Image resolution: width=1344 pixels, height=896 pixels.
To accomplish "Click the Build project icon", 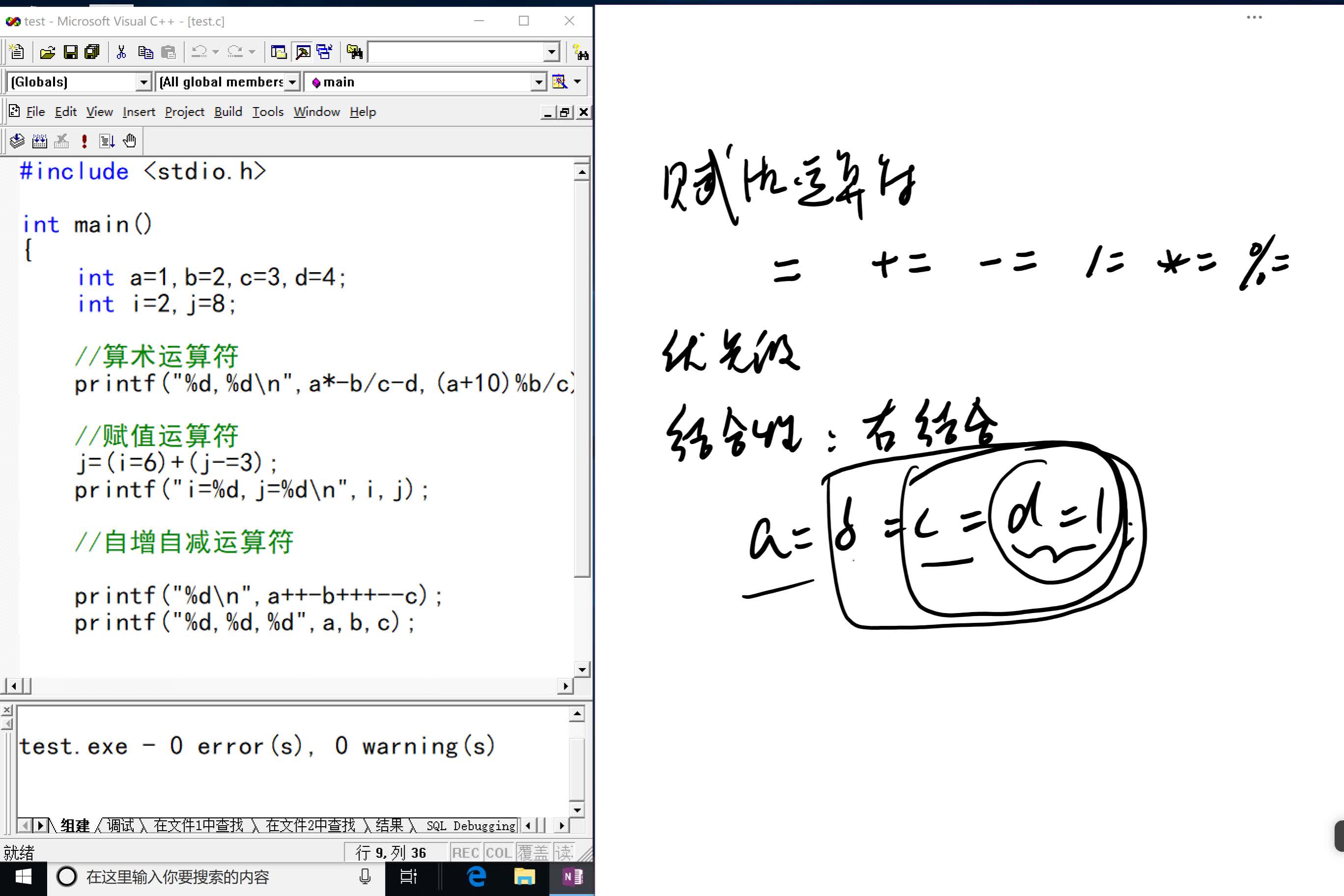I will pos(39,140).
